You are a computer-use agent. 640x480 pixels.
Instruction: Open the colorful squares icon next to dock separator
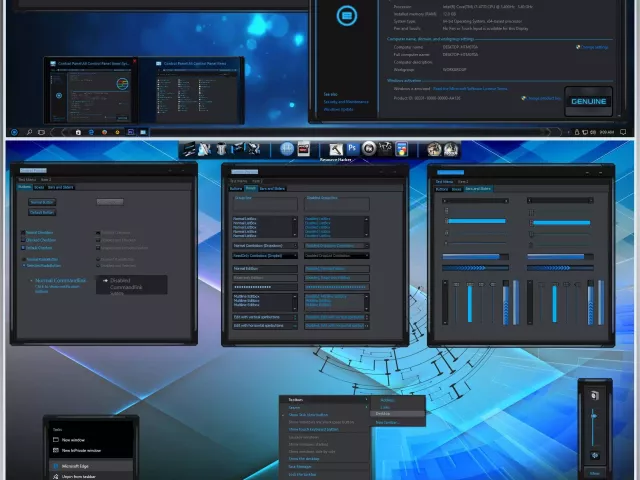pos(402,149)
